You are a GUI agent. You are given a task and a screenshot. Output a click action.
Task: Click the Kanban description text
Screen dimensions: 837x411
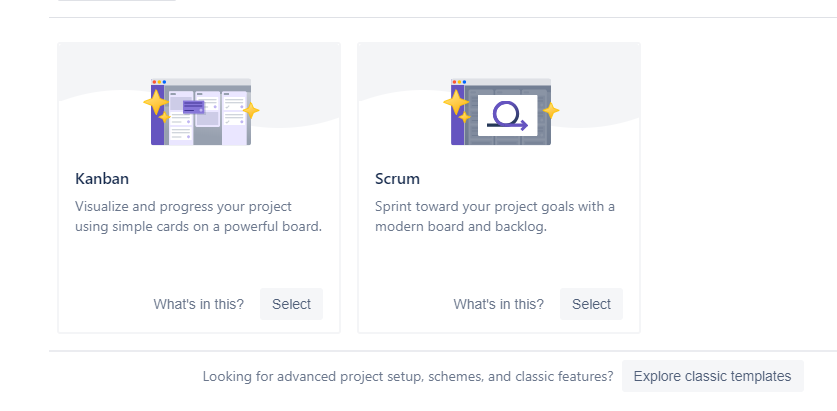199,216
